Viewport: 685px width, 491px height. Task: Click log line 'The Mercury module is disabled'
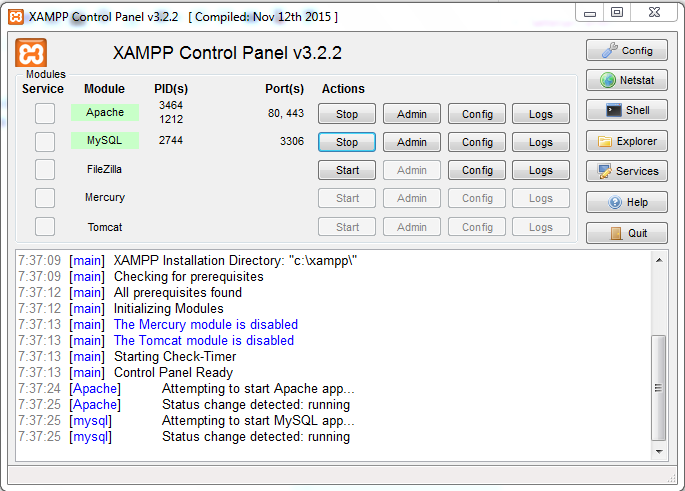(206, 325)
